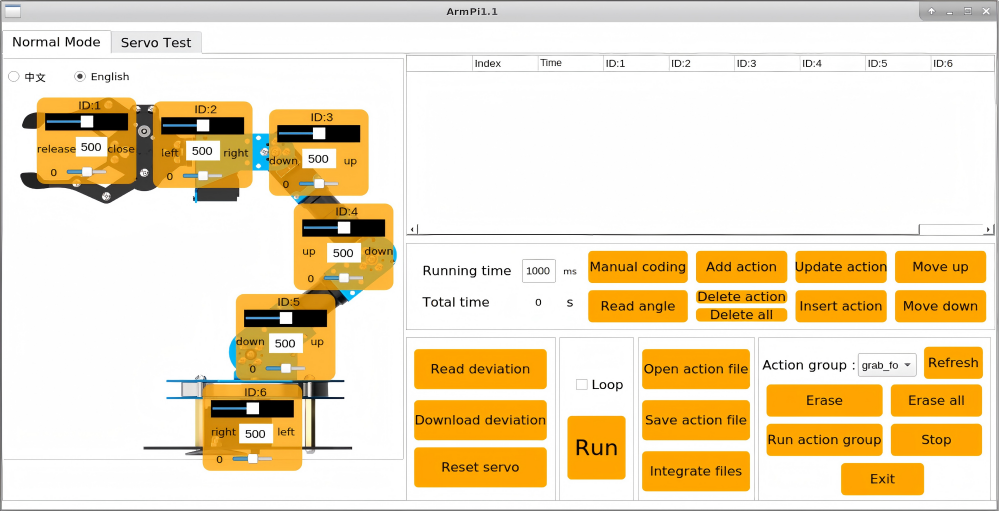Click the Add action button
Image resolution: width=1000 pixels, height=511 pixels.
tap(741, 267)
